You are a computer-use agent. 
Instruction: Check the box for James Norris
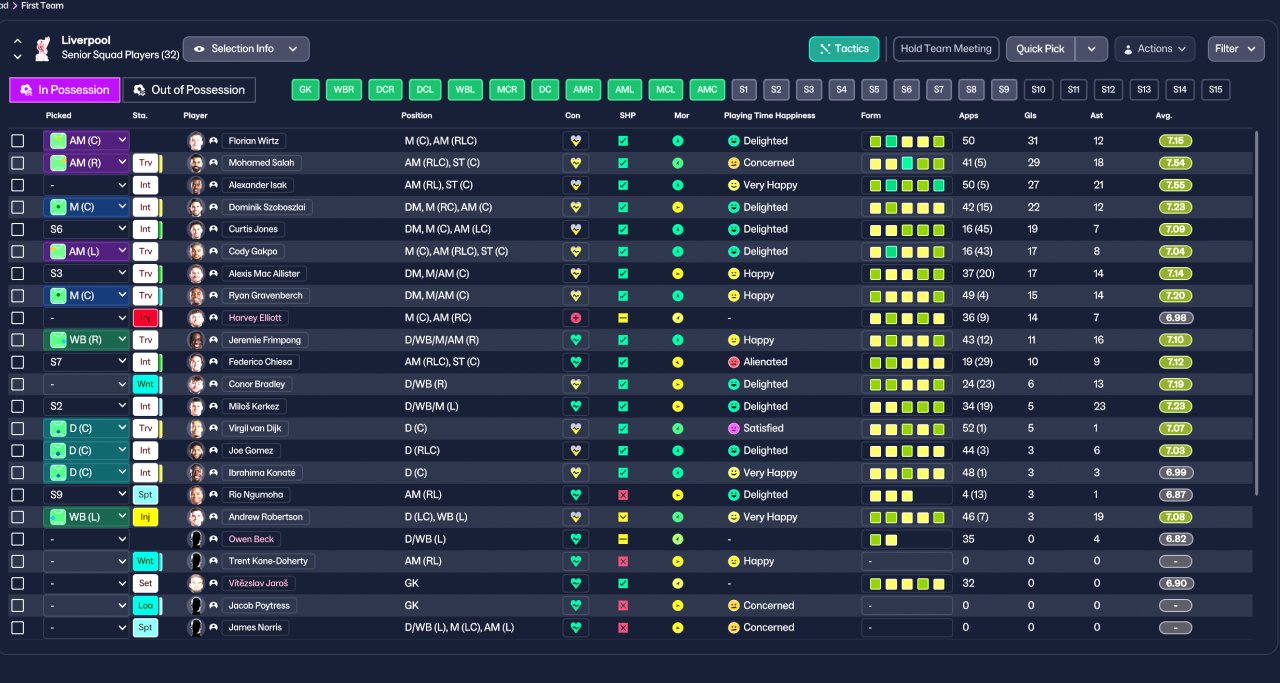(x=17, y=628)
